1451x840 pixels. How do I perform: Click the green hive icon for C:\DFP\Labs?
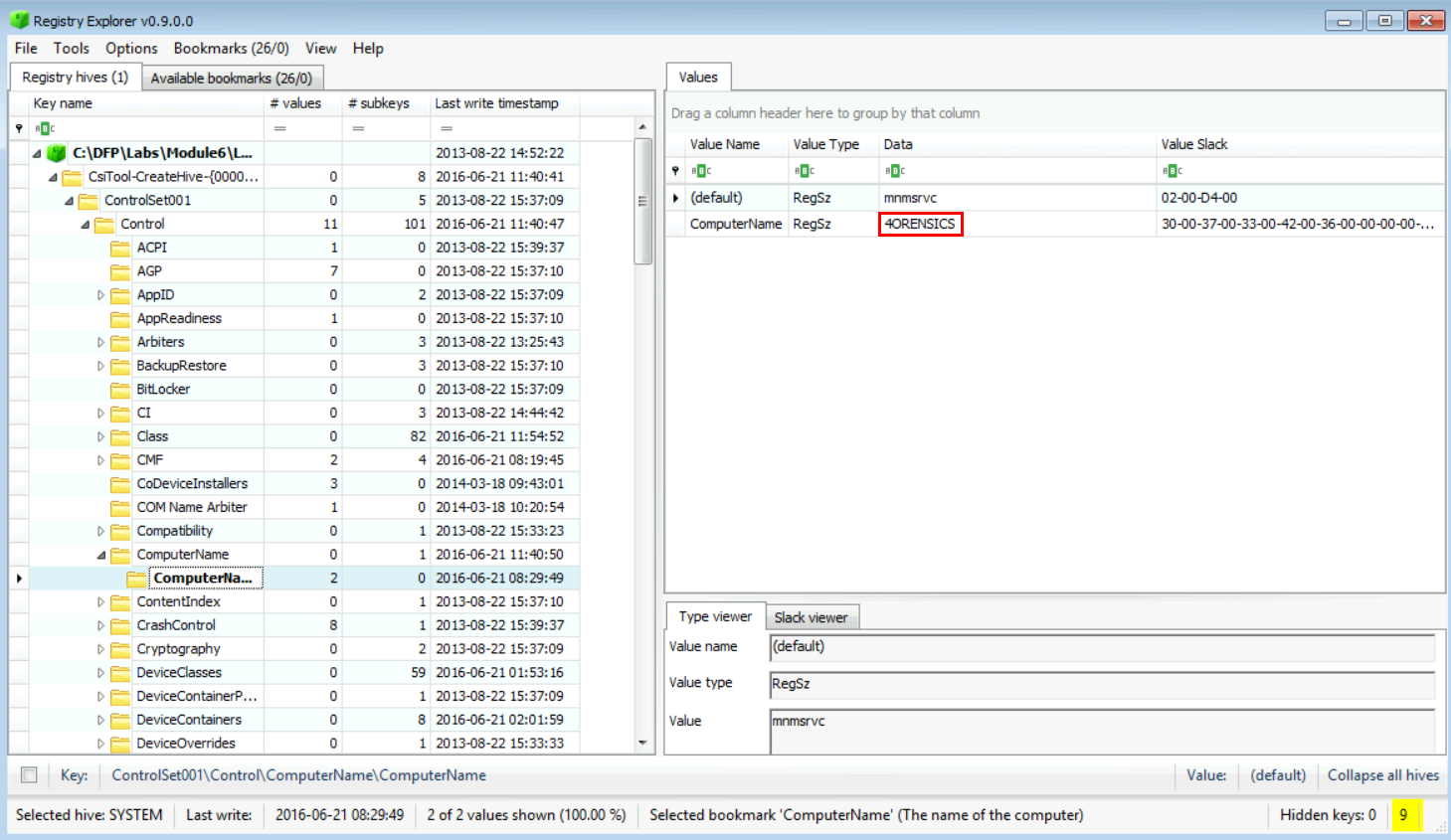pos(57,152)
